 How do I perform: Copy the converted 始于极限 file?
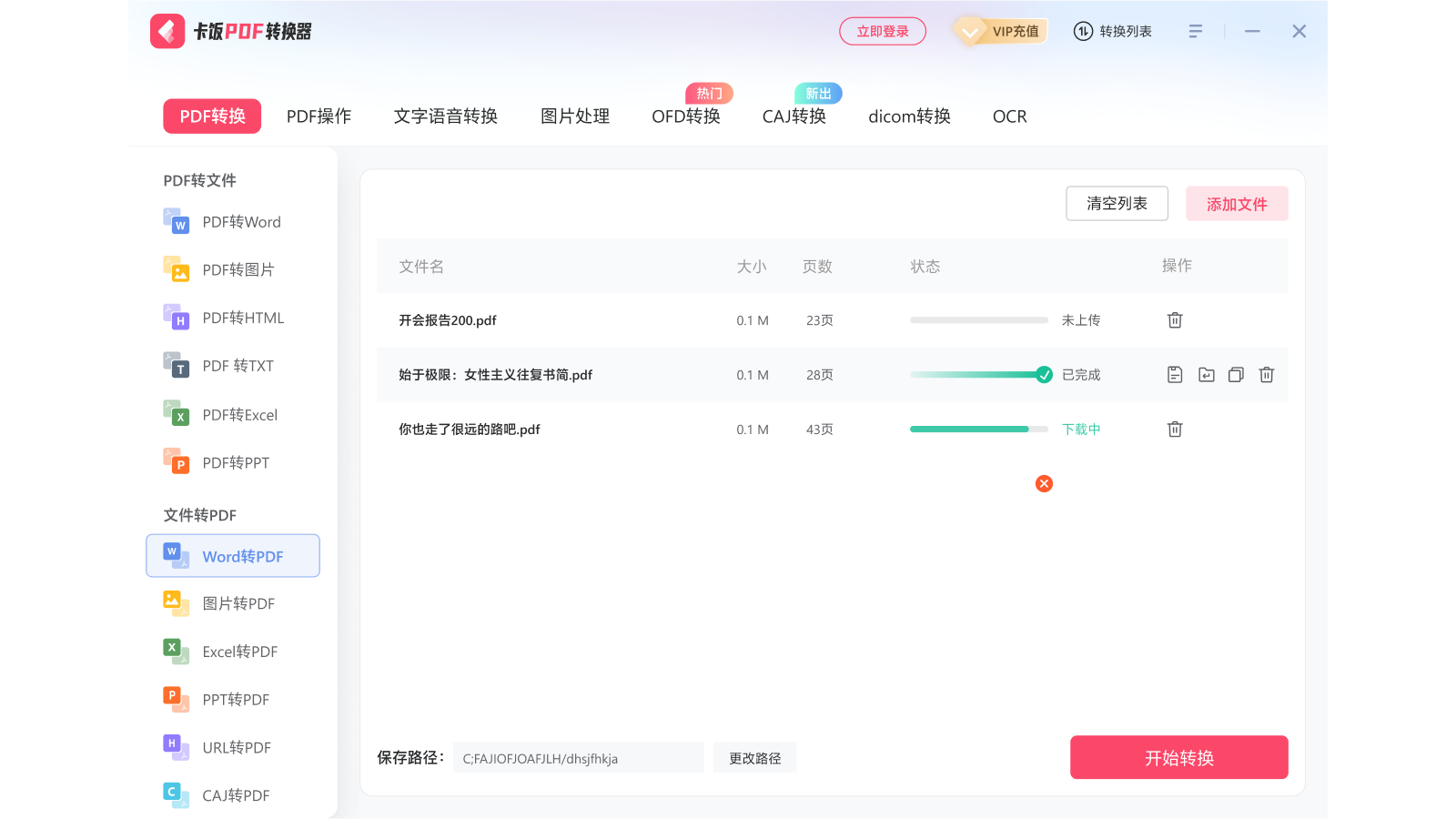[1235, 374]
